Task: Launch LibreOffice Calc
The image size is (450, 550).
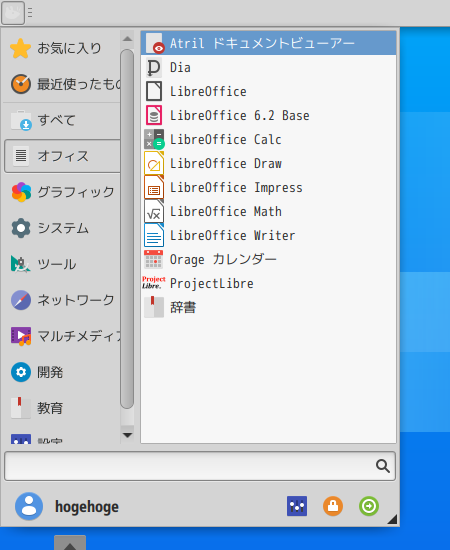Action: pos(268,139)
